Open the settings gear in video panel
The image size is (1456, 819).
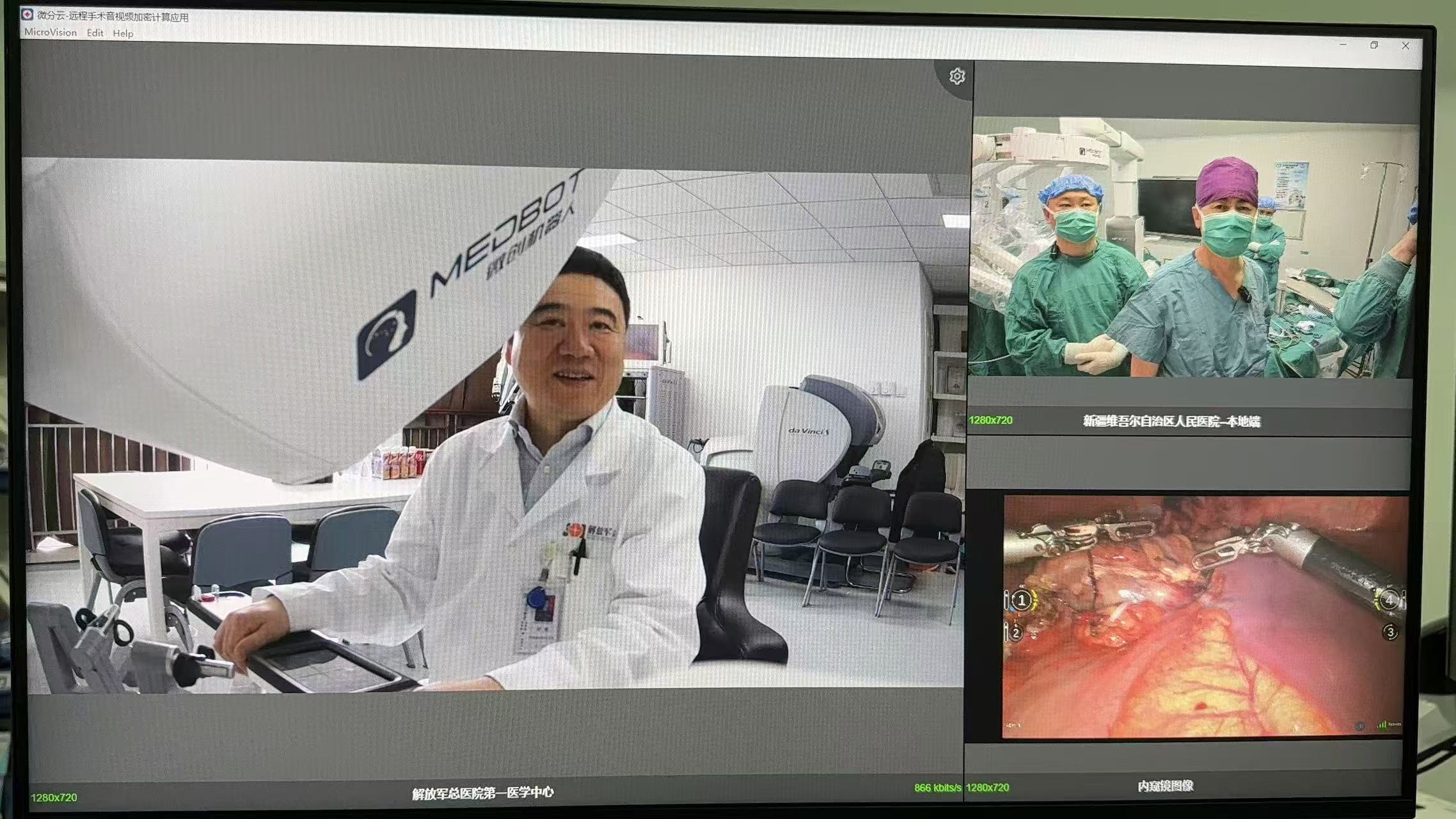click(x=956, y=77)
